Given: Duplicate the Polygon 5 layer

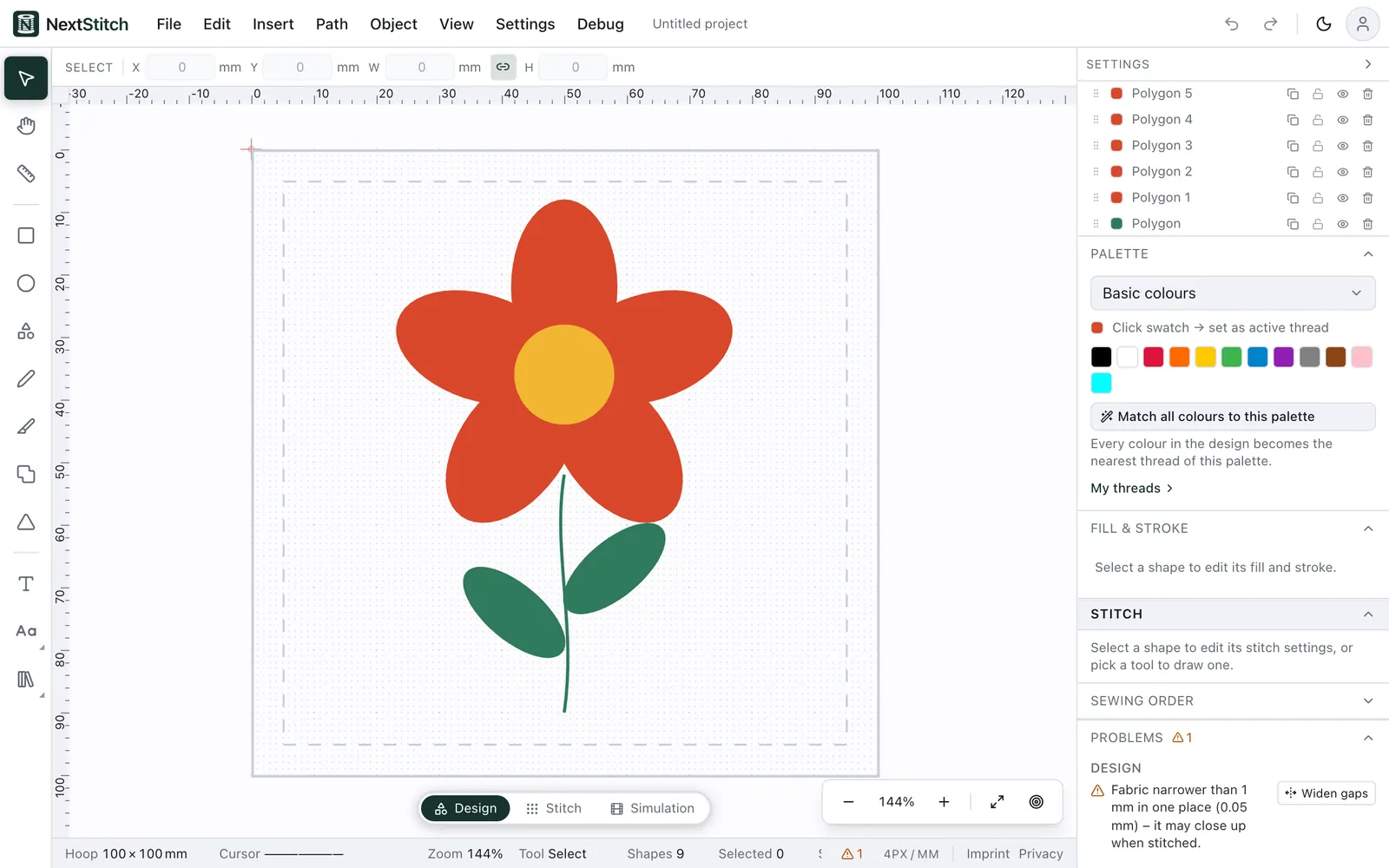Looking at the screenshot, I should [x=1293, y=94].
